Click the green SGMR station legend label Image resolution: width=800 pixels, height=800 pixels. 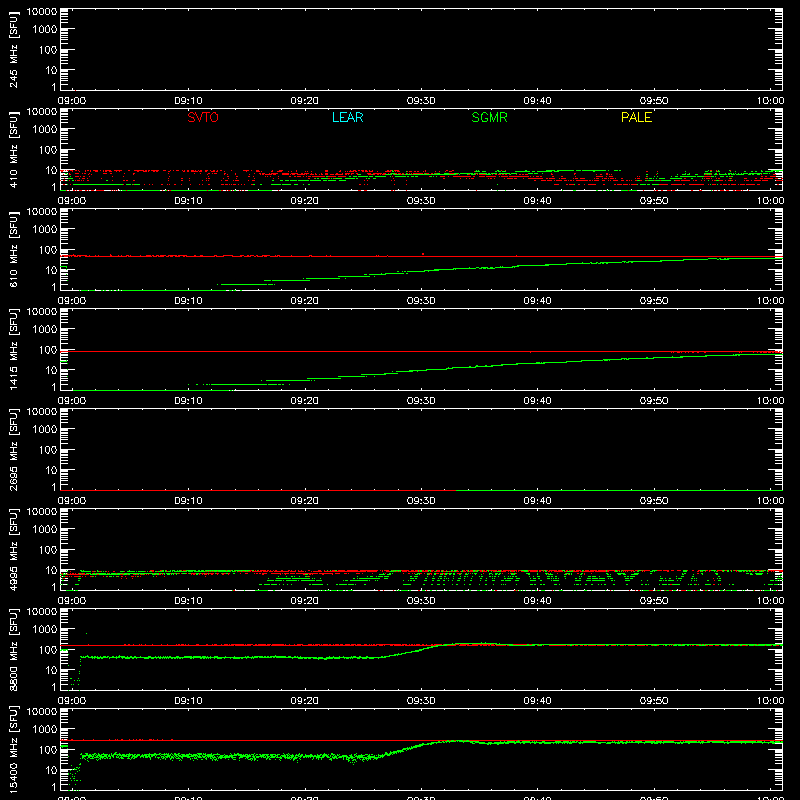[x=489, y=117]
